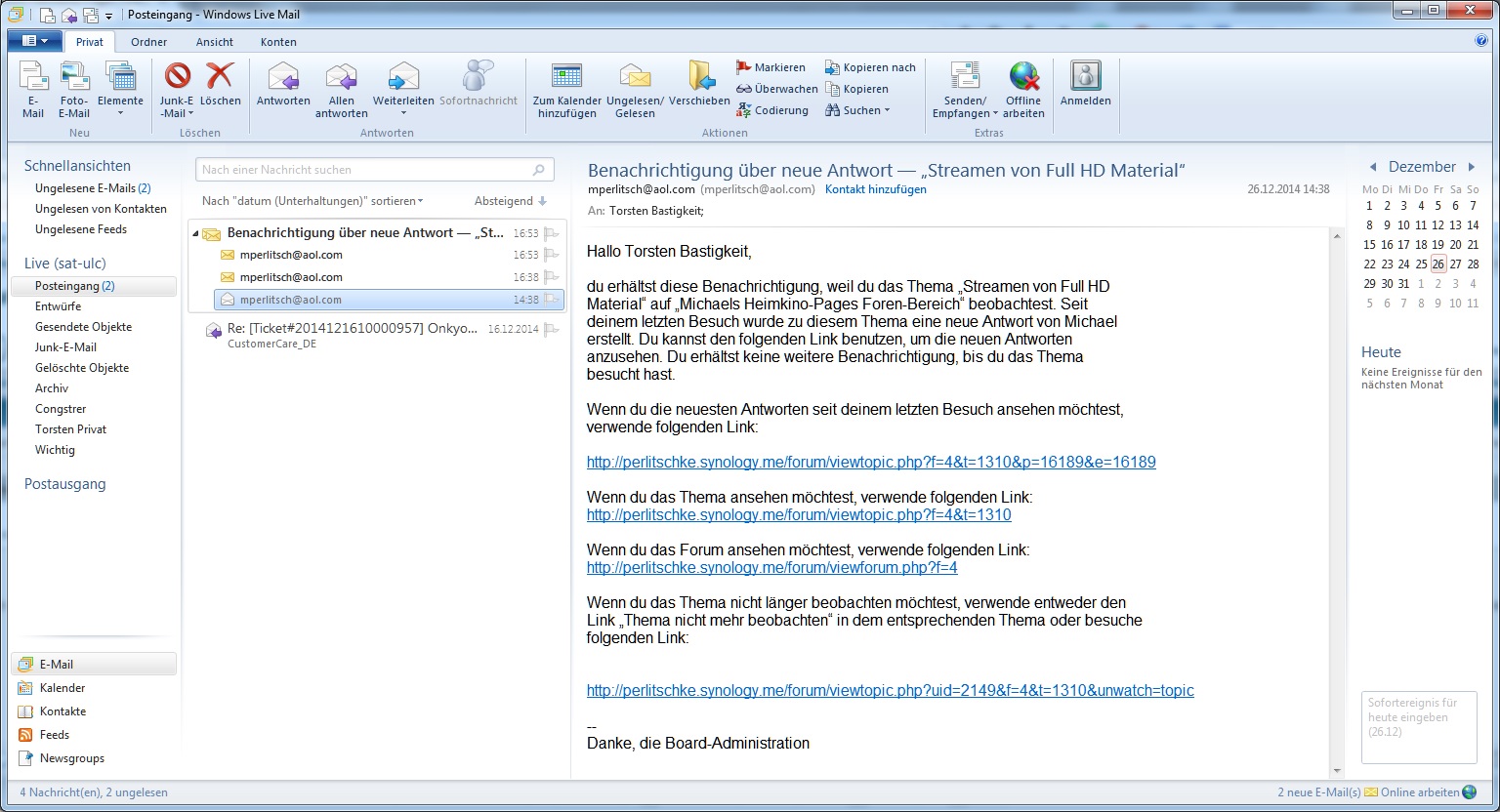Click Allen antworten reply-all icon
Image resolution: width=1500 pixels, height=812 pixels.
coord(341,78)
